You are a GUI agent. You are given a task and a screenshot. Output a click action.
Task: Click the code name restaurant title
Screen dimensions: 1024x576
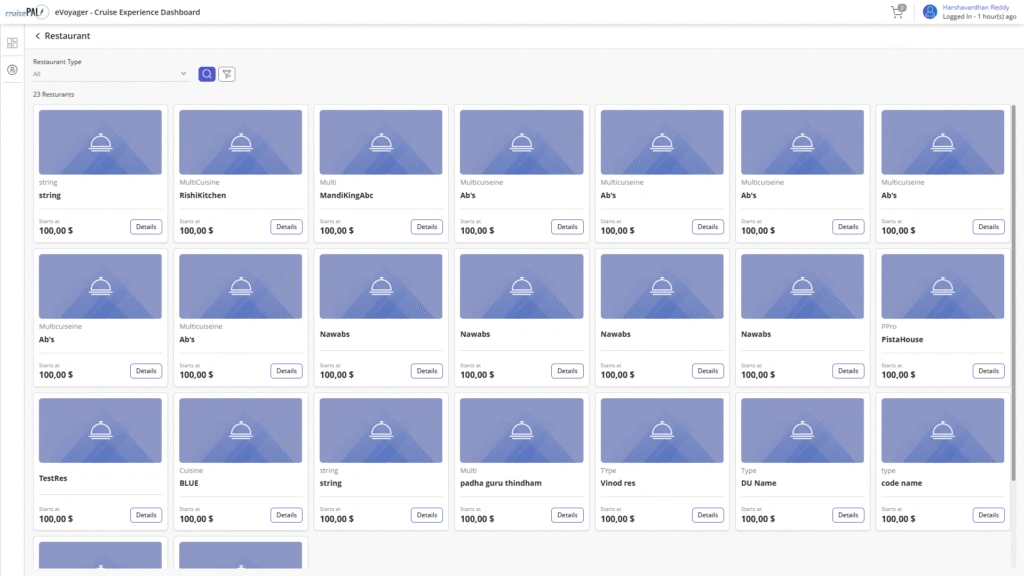click(904, 483)
